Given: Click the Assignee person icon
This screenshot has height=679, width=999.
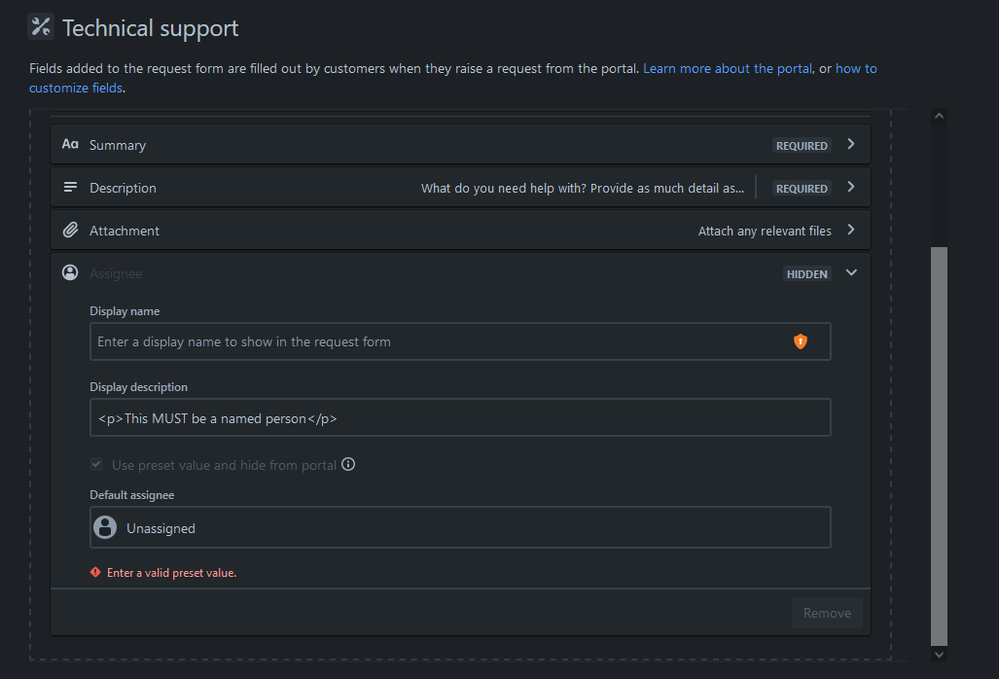Looking at the screenshot, I should pyautogui.click(x=70, y=273).
